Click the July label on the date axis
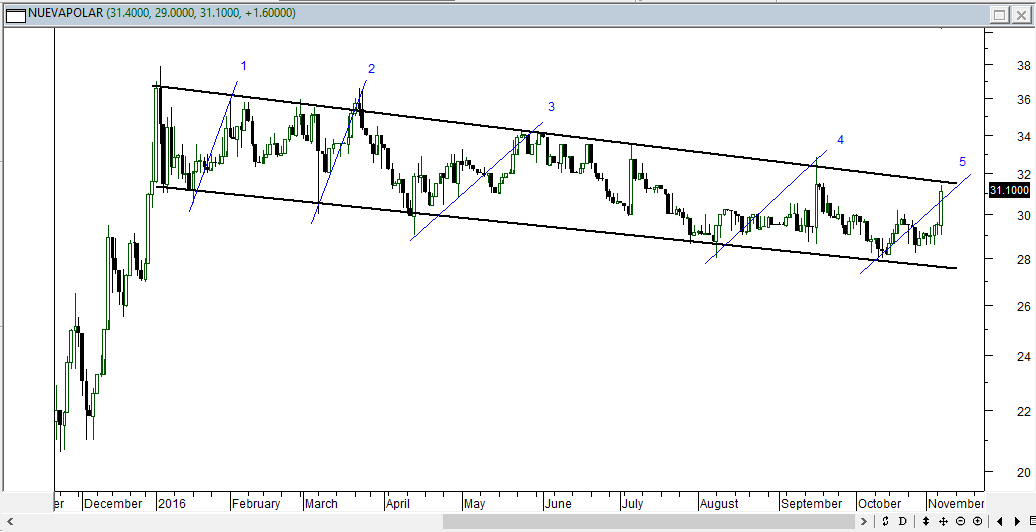This screenshot has width=1036, height=532. (632, 504)
